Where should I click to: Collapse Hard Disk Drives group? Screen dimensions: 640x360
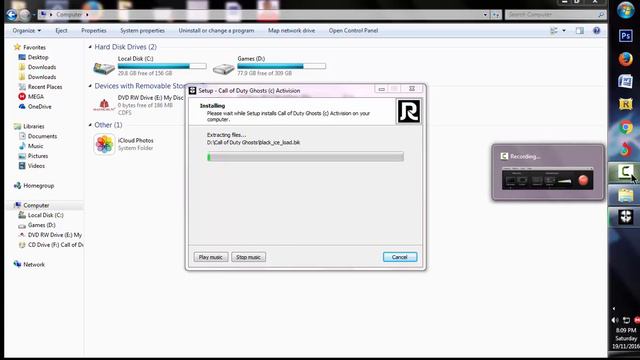(90, 47)
